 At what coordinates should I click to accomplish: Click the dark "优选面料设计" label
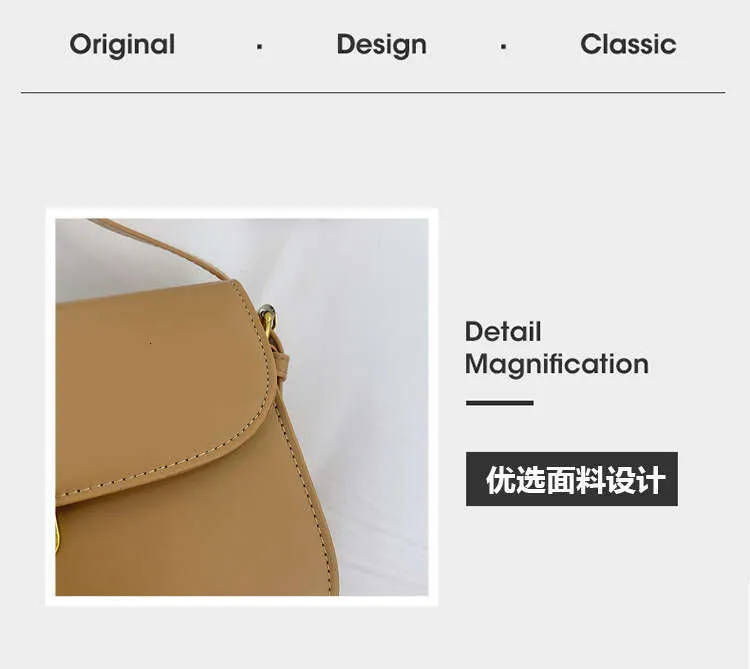point(572,479)
